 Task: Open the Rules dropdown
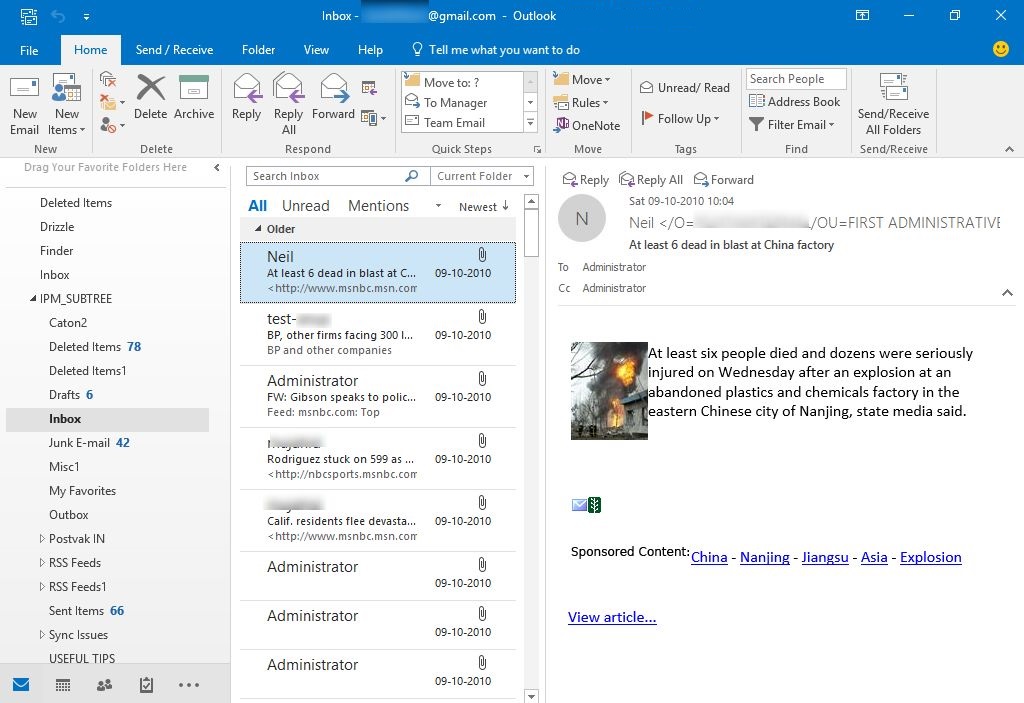coord(581,103)
